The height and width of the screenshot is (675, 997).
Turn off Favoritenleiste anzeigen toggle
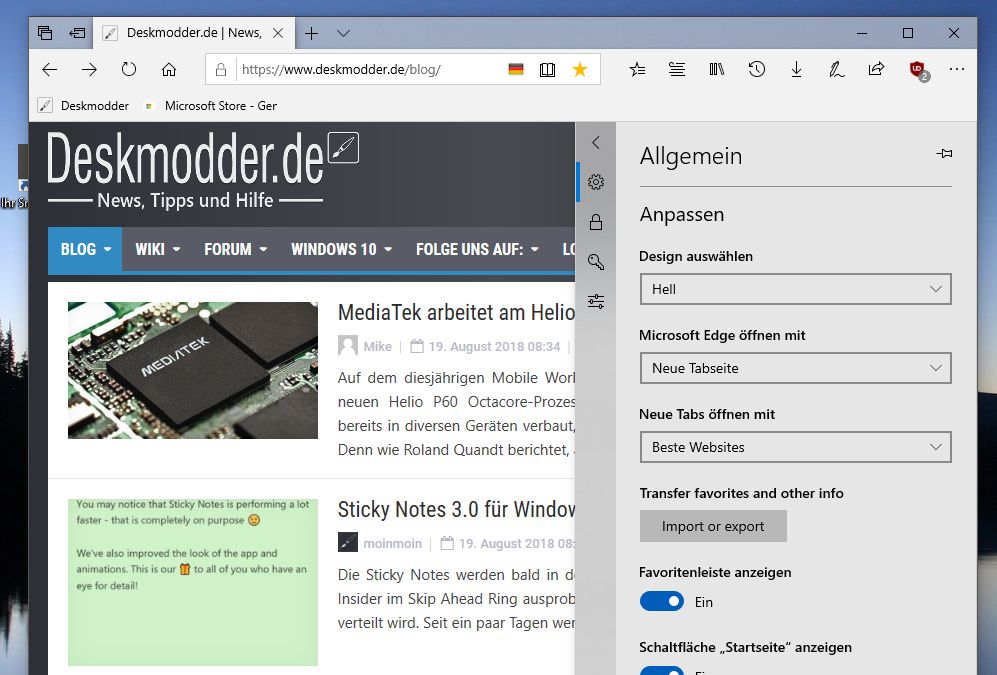coord(662,601)
